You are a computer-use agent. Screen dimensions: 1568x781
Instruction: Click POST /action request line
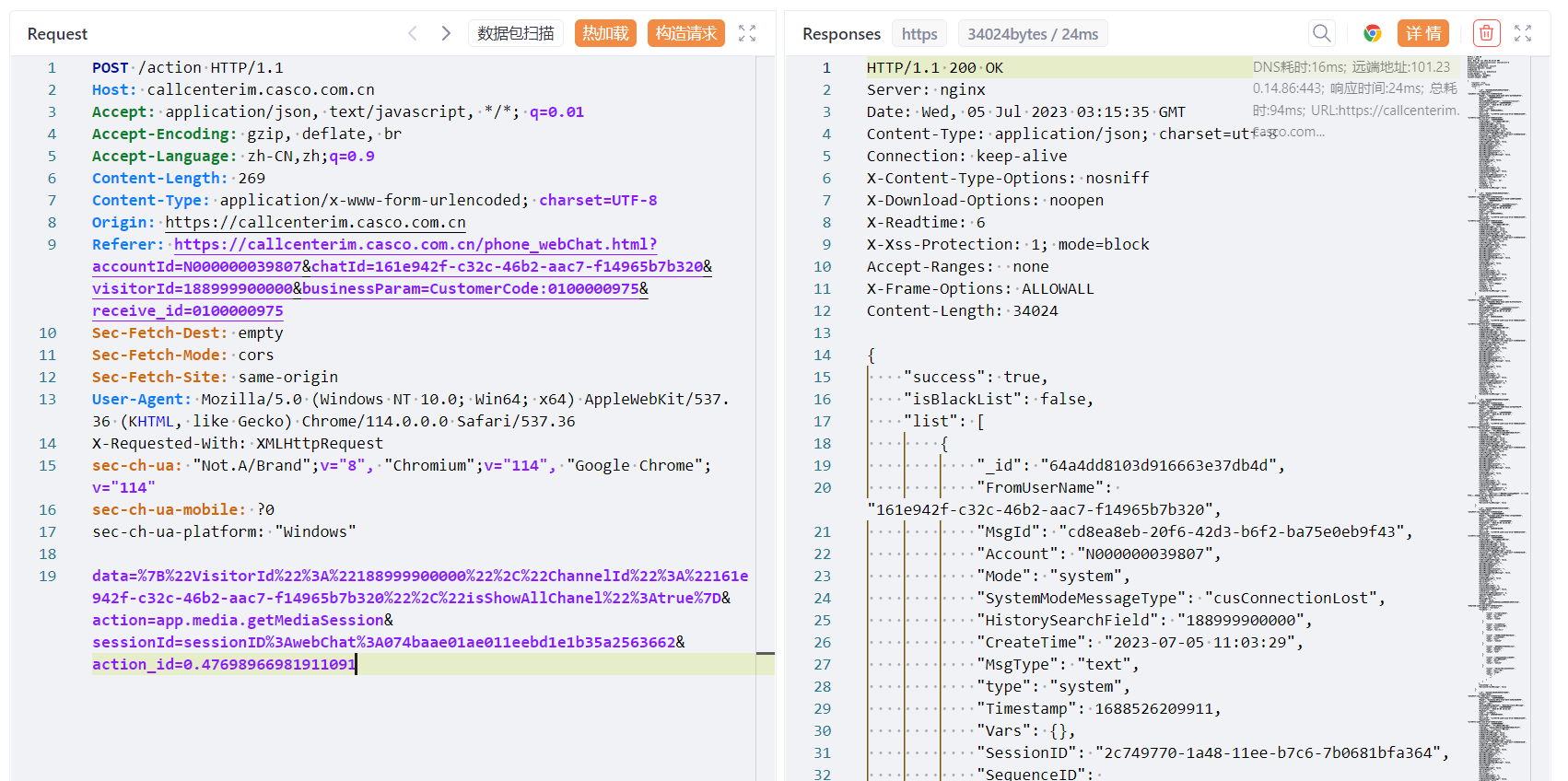point(188,67)
